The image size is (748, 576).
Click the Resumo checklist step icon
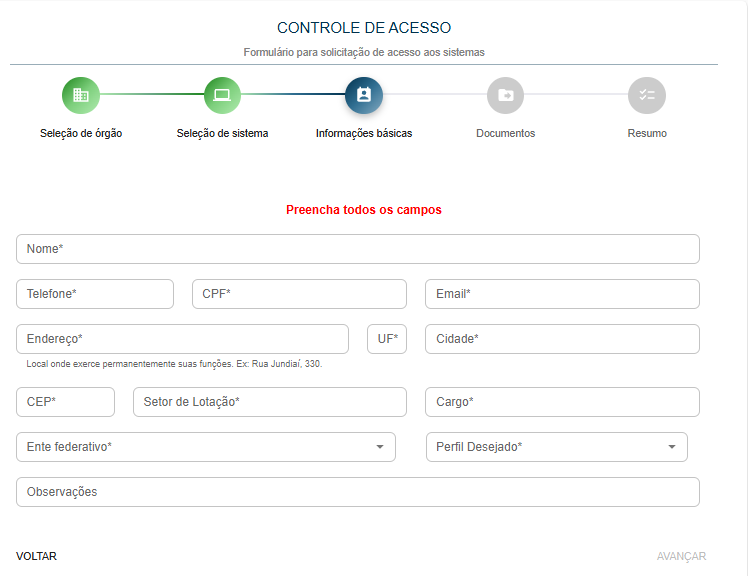pos(647,95)
